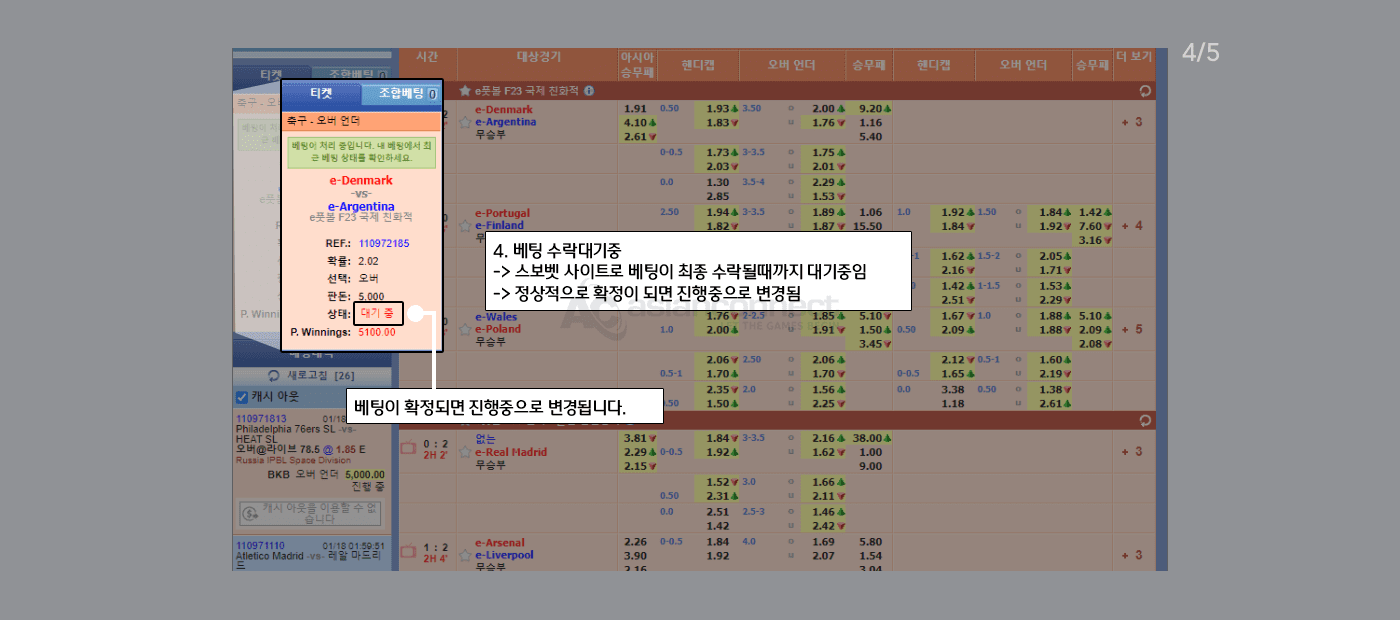Expand +3 more markets for e-Denmark match
1400x620 pixels.
click(x=1132, y=122)
